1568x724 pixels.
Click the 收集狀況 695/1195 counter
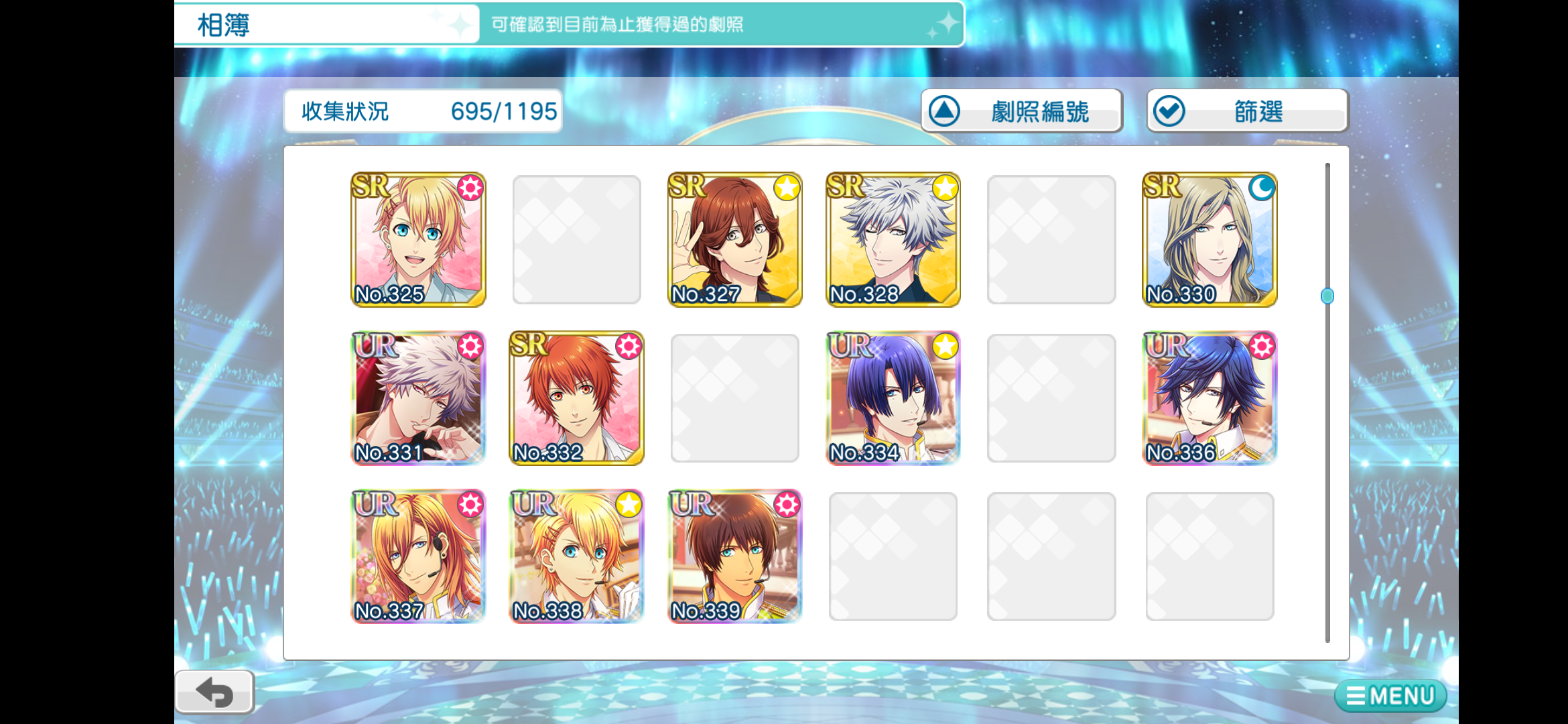423,111
